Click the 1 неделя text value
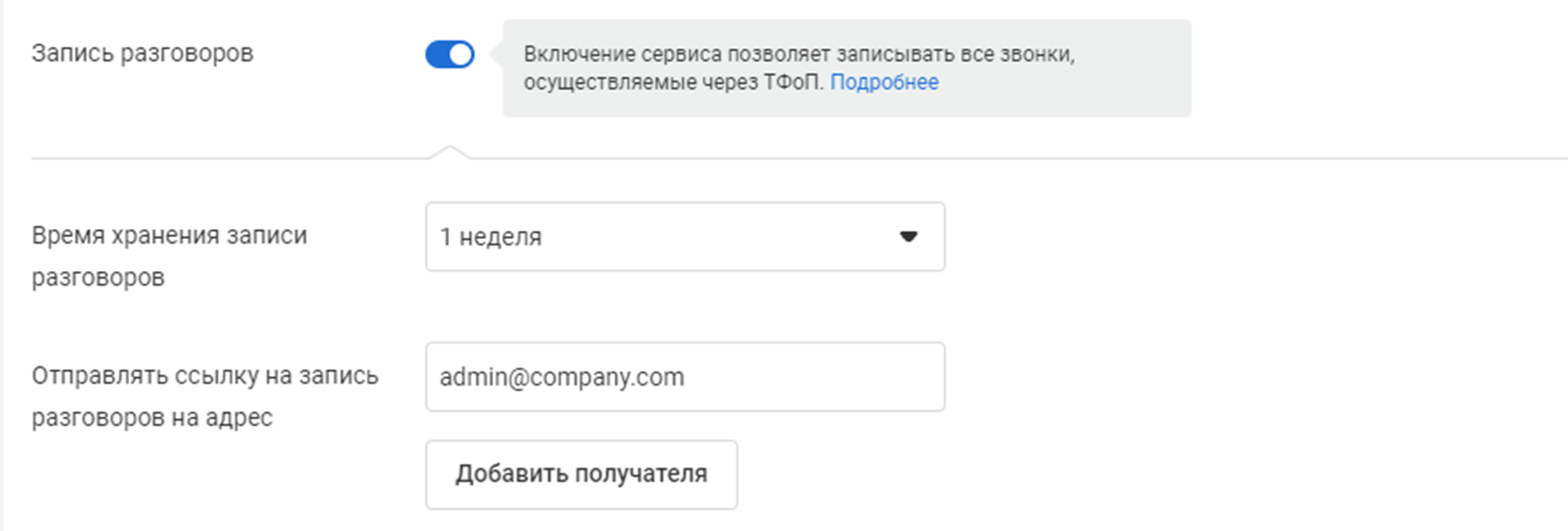Screen dimensions: 1568x531 pos(491,237)
